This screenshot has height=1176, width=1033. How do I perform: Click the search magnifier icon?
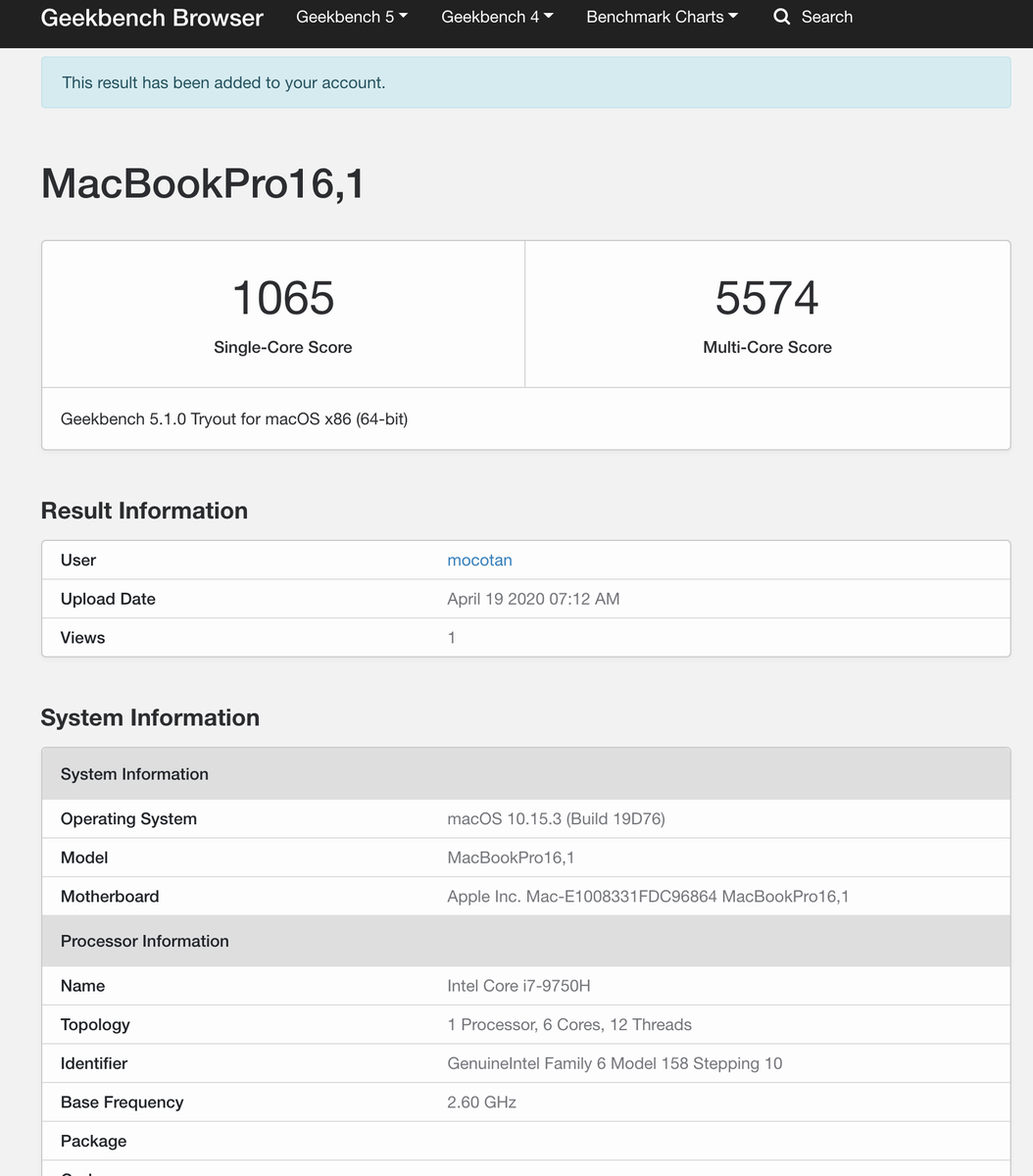pyautogui.click(x=781, y=17)
